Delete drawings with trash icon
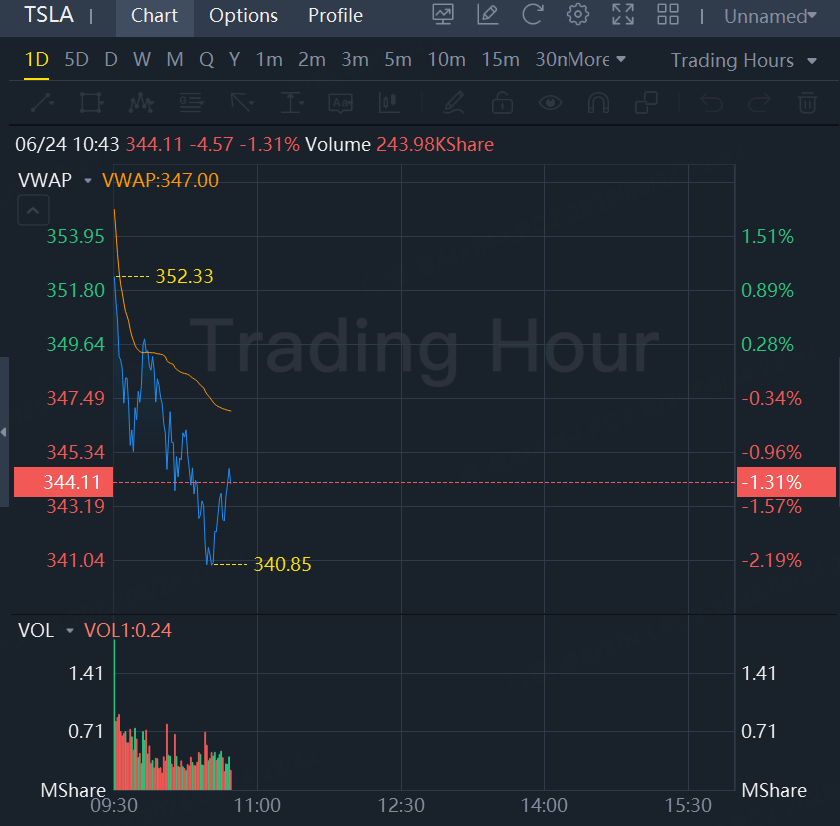 point(807,102)
